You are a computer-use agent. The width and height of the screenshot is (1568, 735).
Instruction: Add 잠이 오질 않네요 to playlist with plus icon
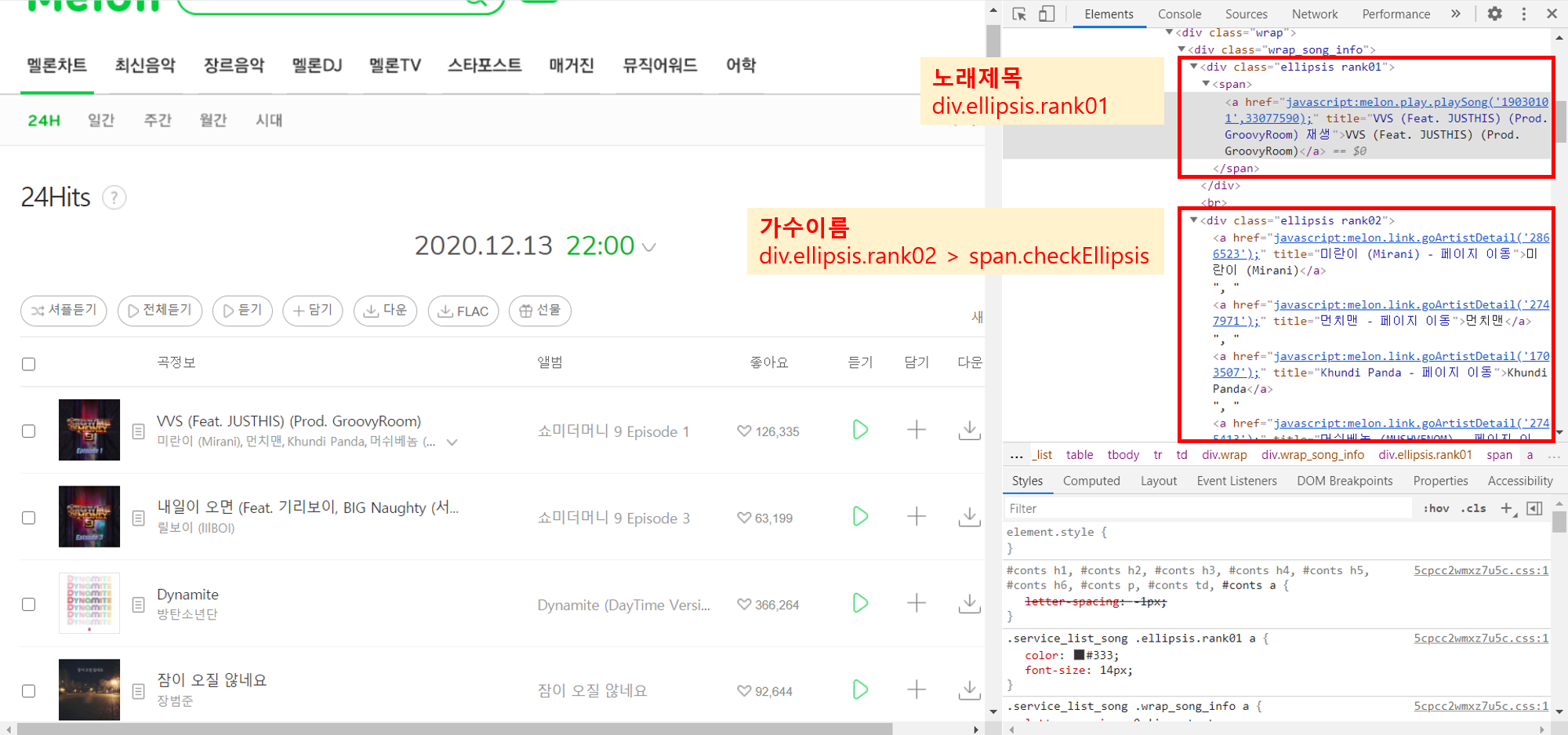point(916,690)
